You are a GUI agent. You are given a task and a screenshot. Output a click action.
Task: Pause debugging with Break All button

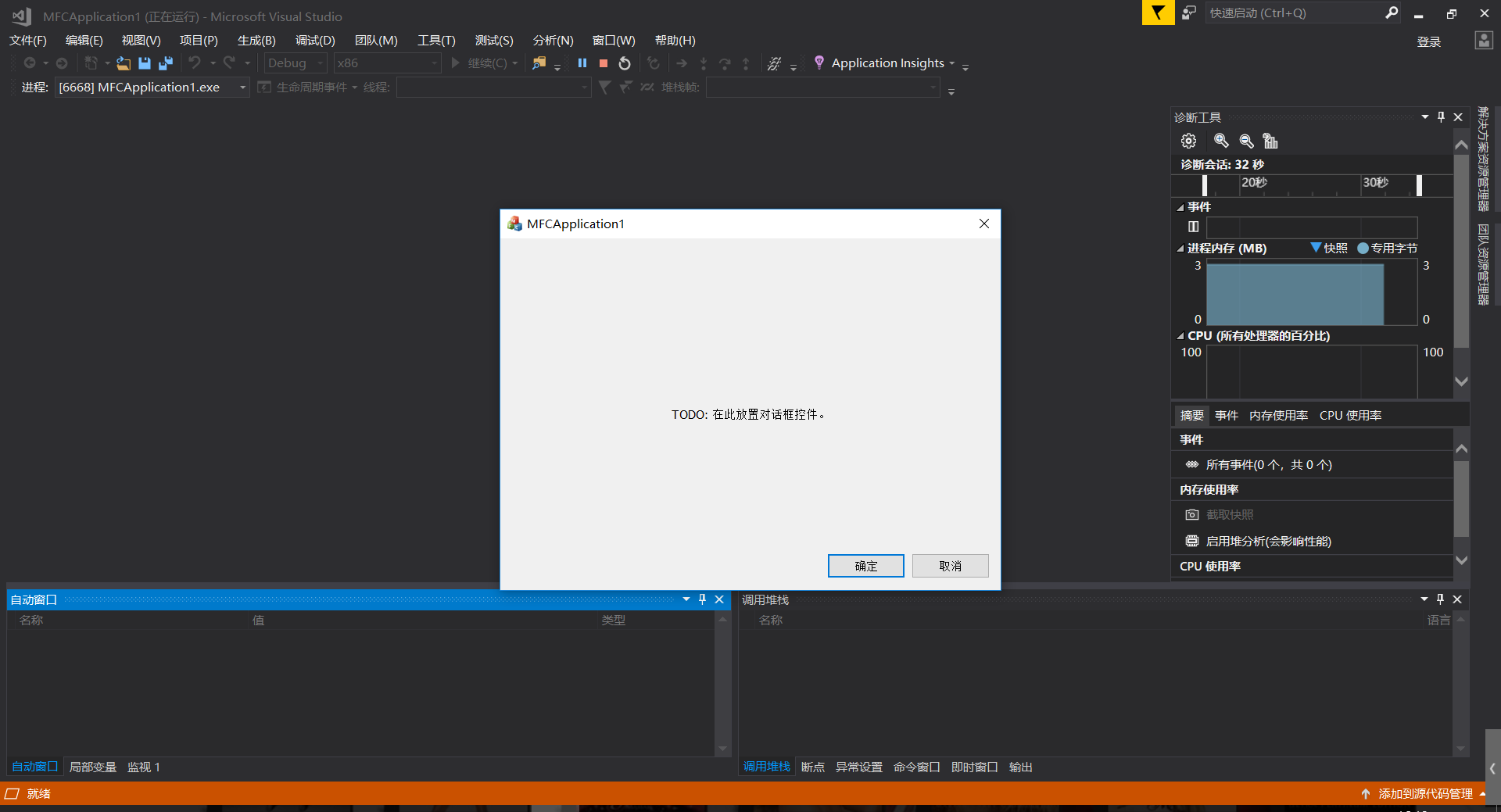pos(582,63)
